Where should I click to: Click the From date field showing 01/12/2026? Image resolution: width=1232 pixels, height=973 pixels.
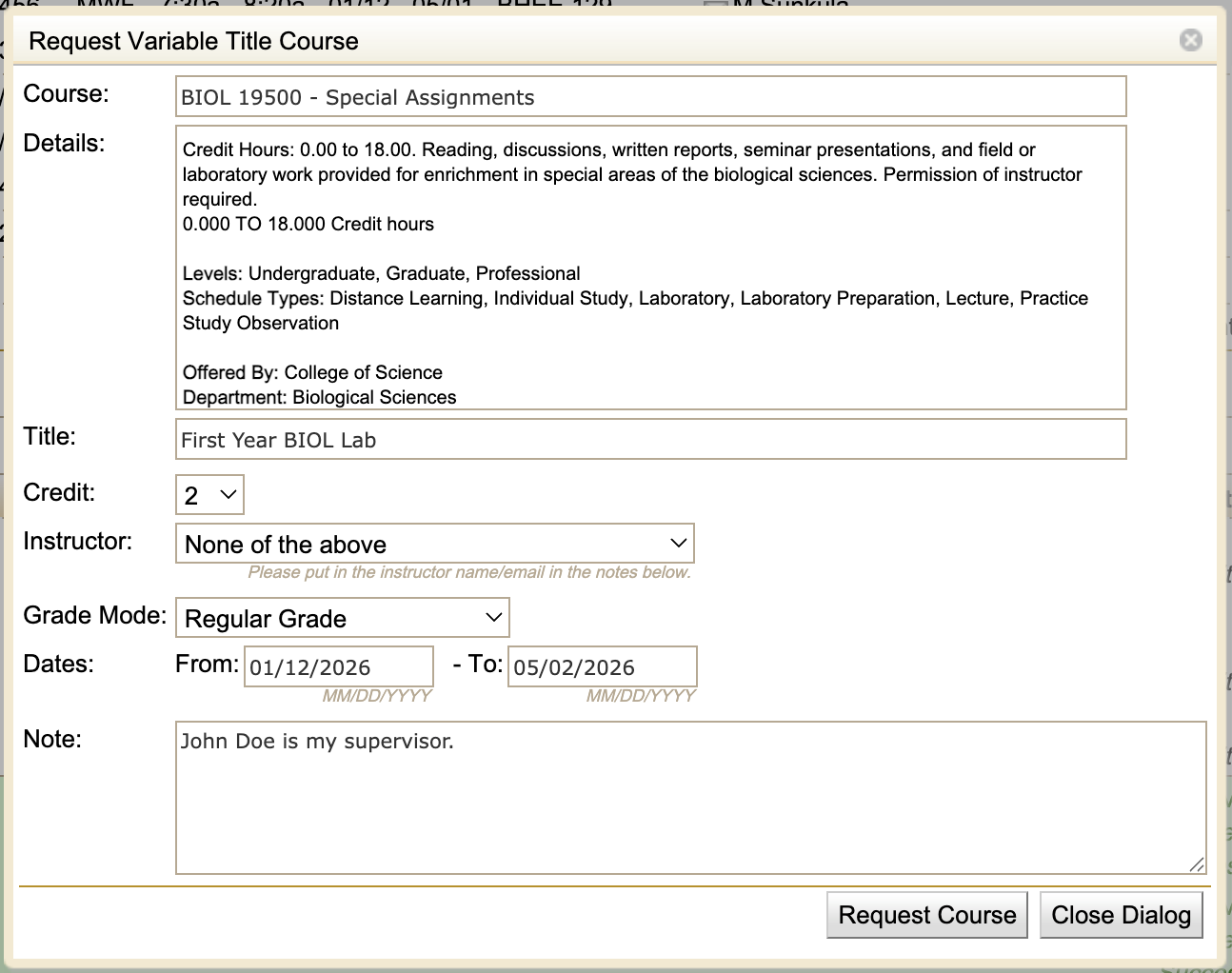tap(337, 666)
